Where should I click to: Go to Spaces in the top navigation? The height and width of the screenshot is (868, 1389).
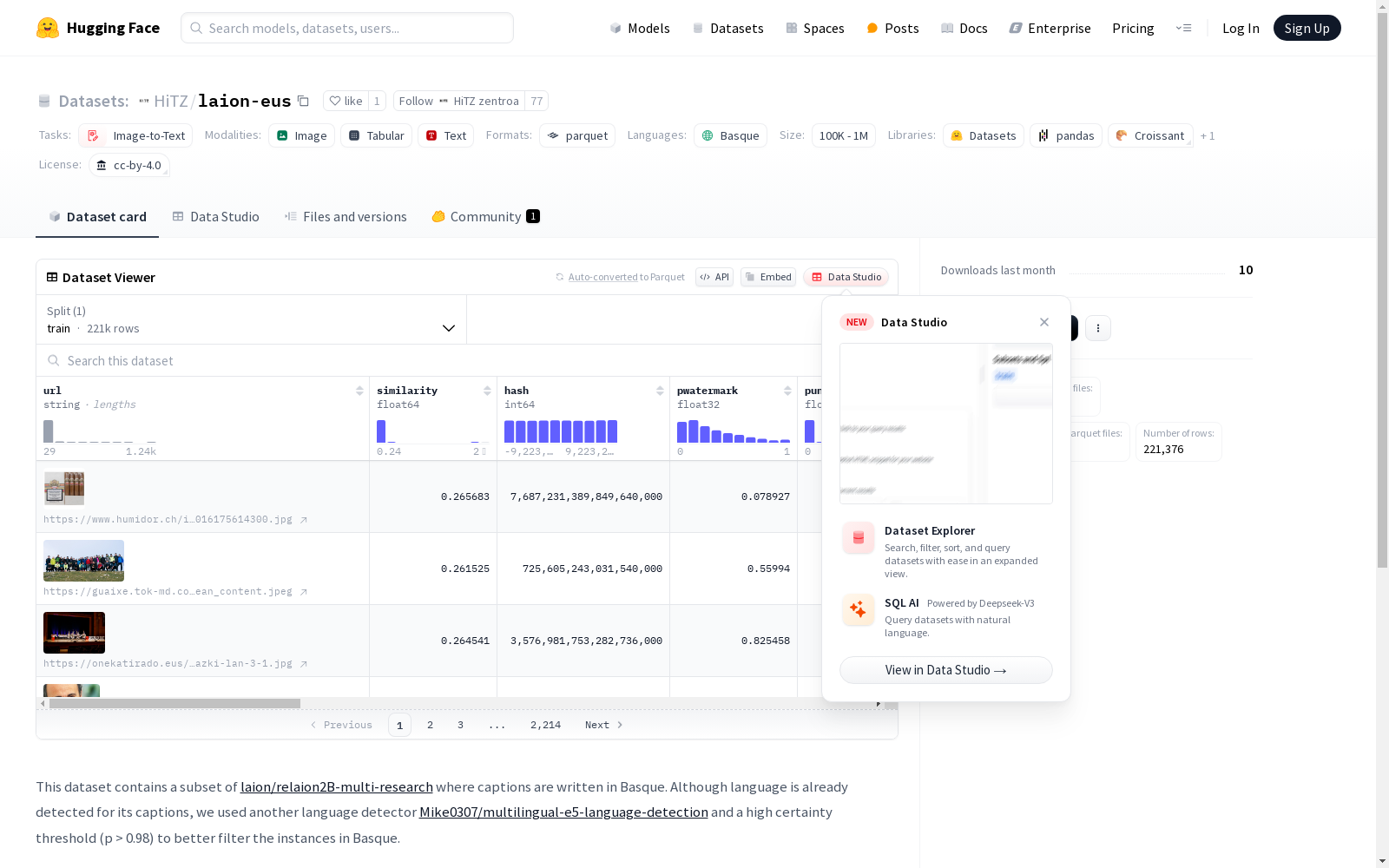tap(815, 28)
